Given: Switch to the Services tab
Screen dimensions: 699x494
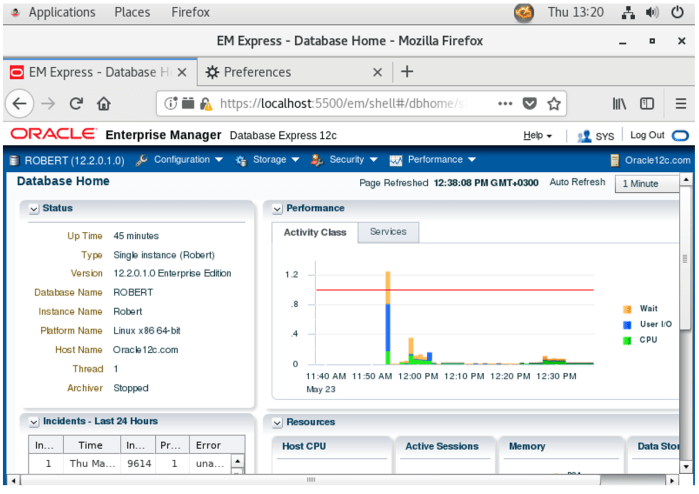Looking at the screenshot, I should pos(388,232).
